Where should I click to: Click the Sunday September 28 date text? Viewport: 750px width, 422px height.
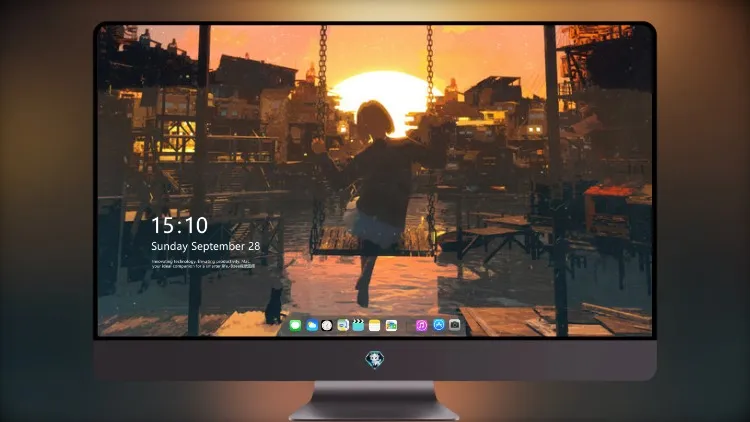206,246
